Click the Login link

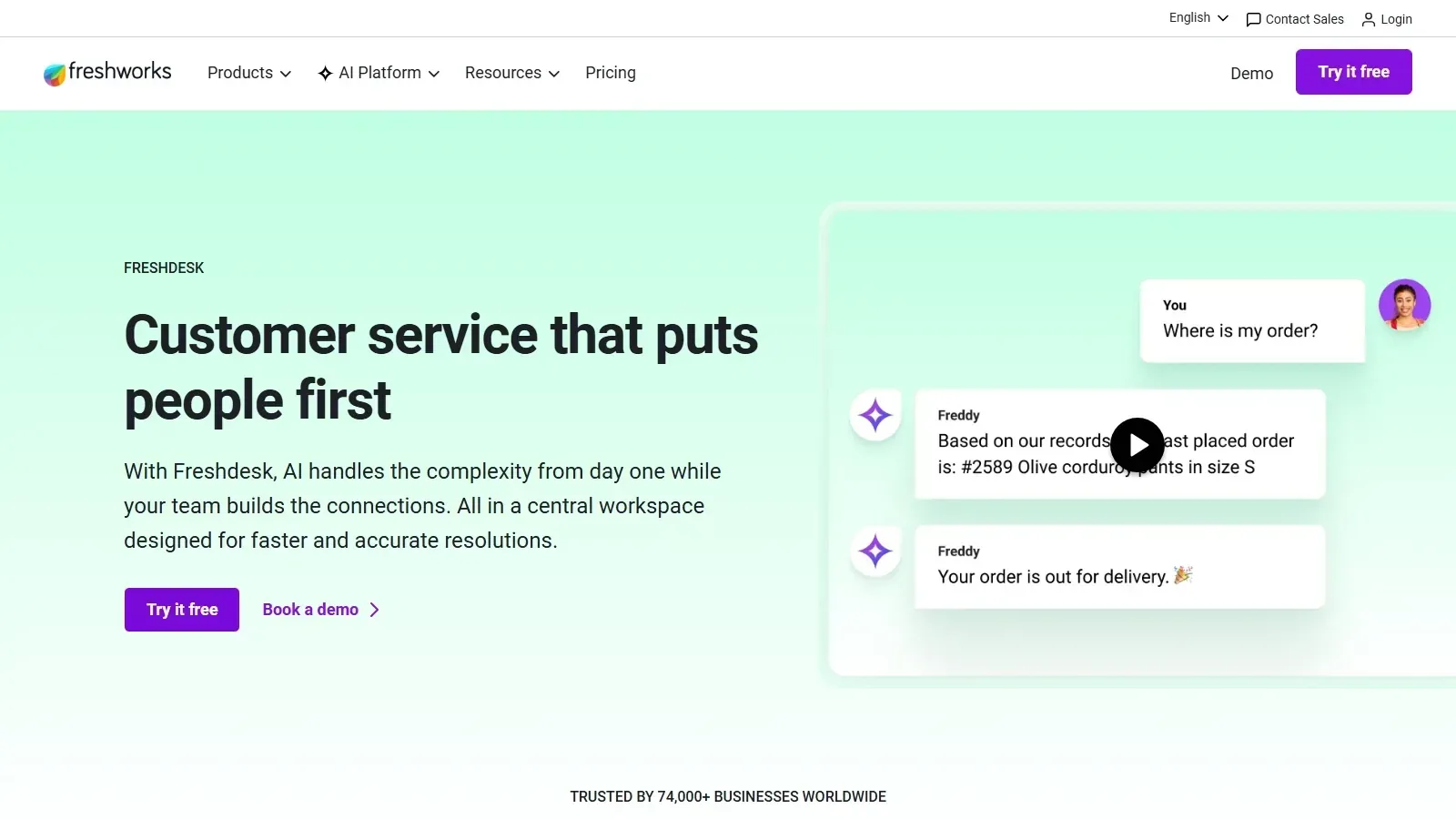(x=1387, y=19)
